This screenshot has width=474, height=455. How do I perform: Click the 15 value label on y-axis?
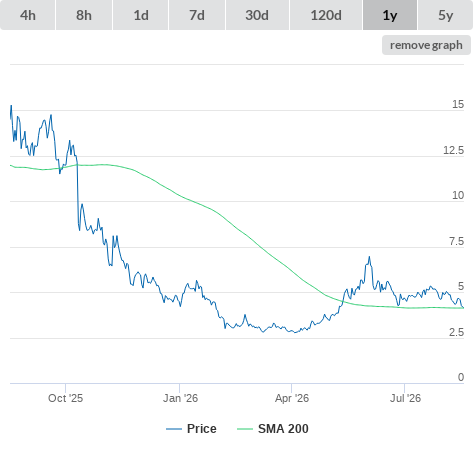(458, 104)
